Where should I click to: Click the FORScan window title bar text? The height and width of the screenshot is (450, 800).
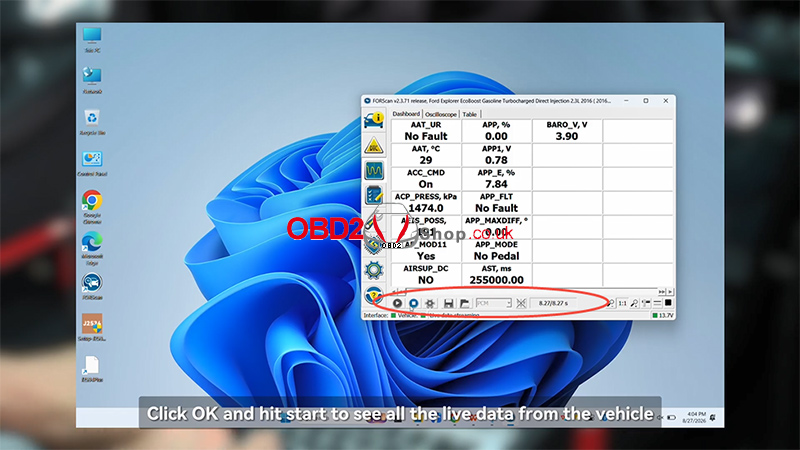pos(491,101)
